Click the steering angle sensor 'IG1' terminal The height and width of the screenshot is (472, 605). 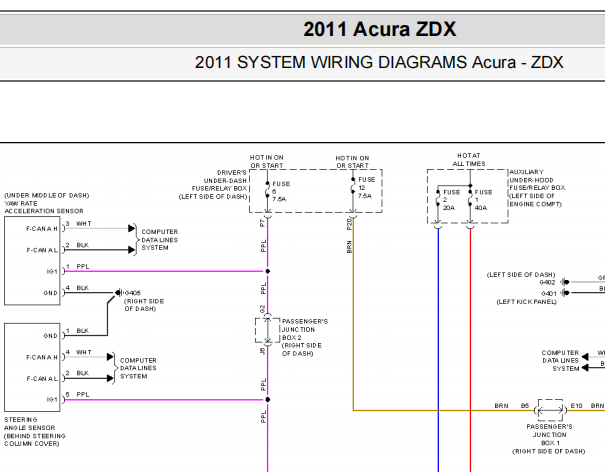pos(52,400)
